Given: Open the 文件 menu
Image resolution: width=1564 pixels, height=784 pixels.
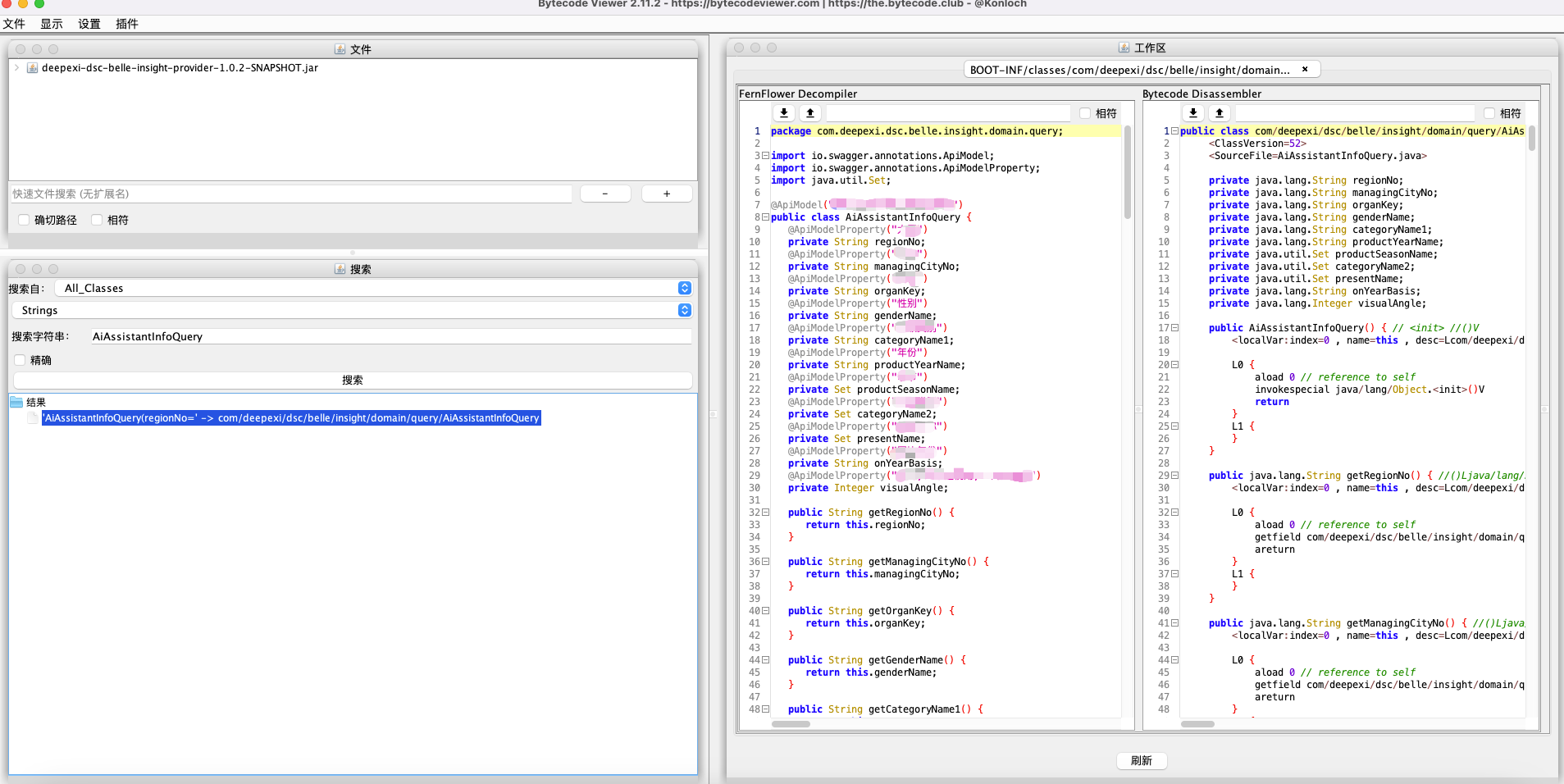Looking at the screenshot, I should click(14, 24).
